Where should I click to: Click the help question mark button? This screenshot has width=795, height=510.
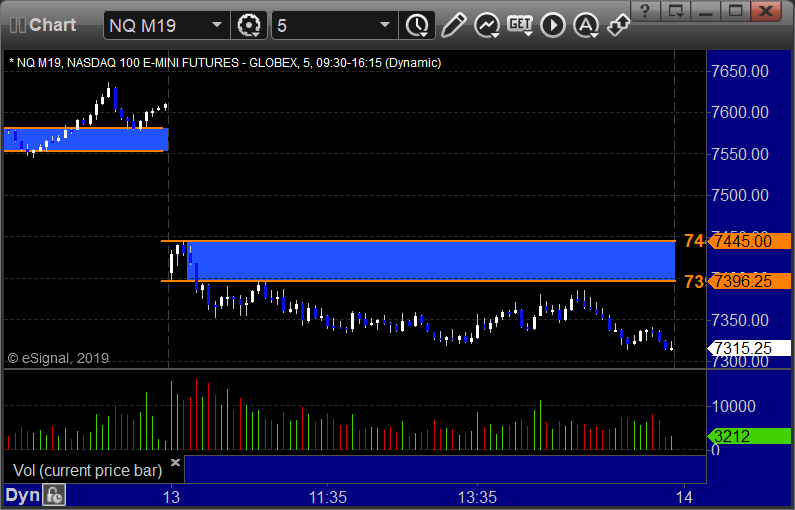tap(645, 11)
